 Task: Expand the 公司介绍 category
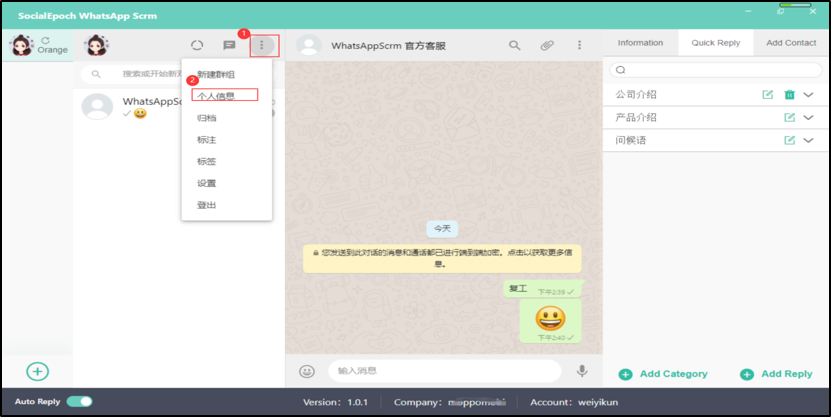coord(808,95)
